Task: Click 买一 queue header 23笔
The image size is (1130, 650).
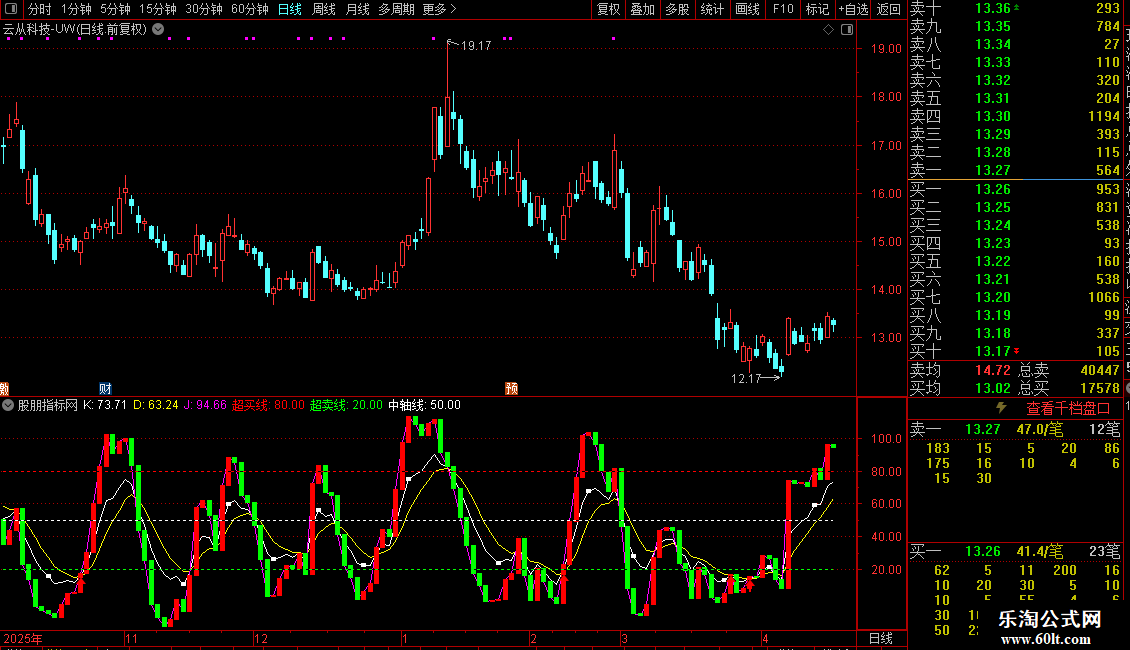Action: (x=1104, y=551)
